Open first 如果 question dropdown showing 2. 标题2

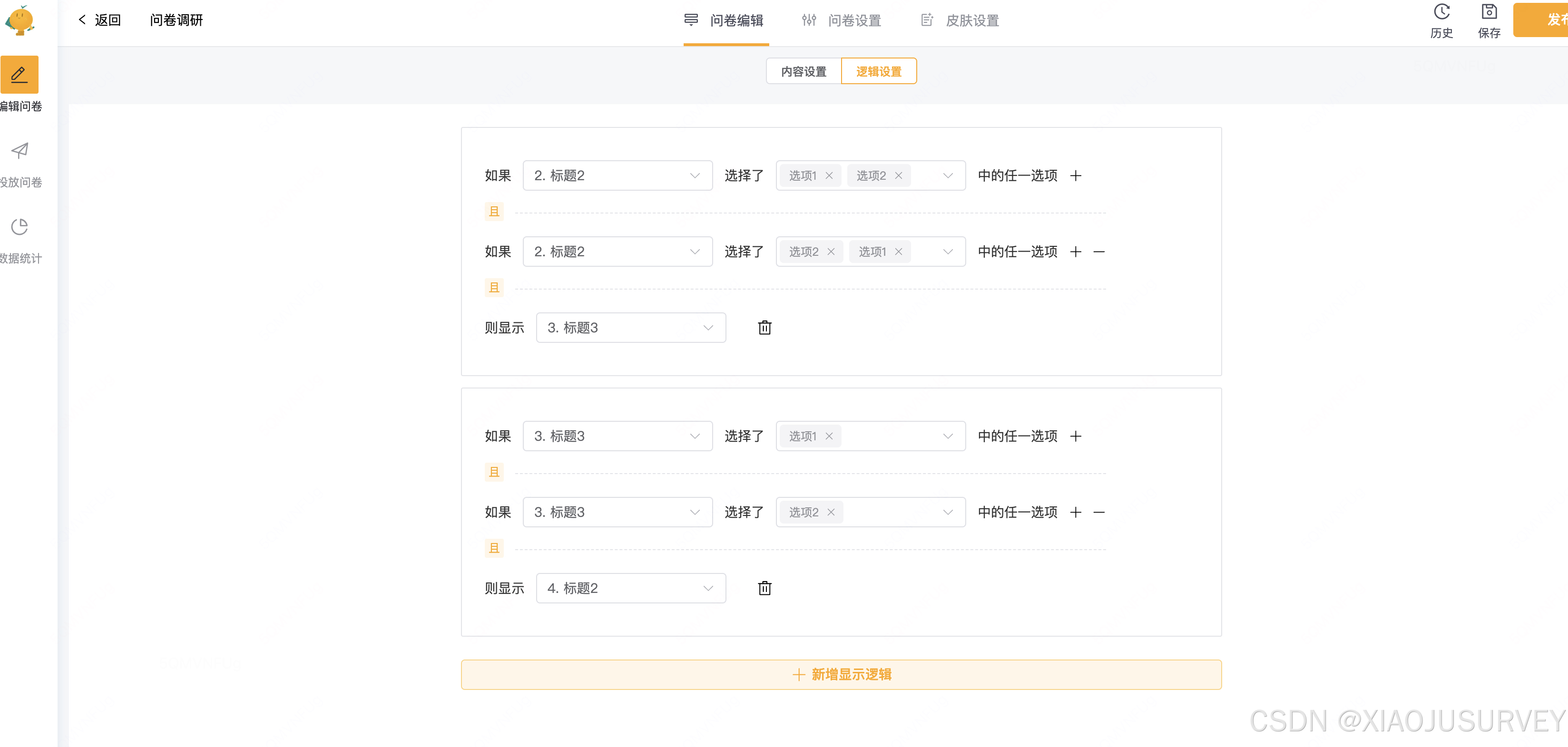point(617,176)
